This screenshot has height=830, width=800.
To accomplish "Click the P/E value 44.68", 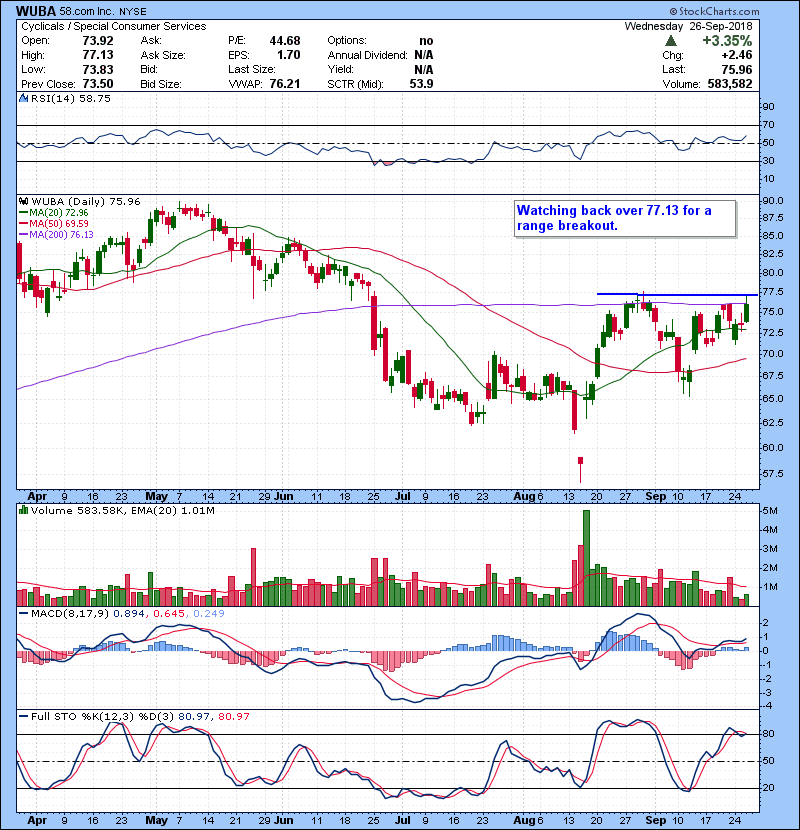I will pyautogui.click(x=285, y=41).
